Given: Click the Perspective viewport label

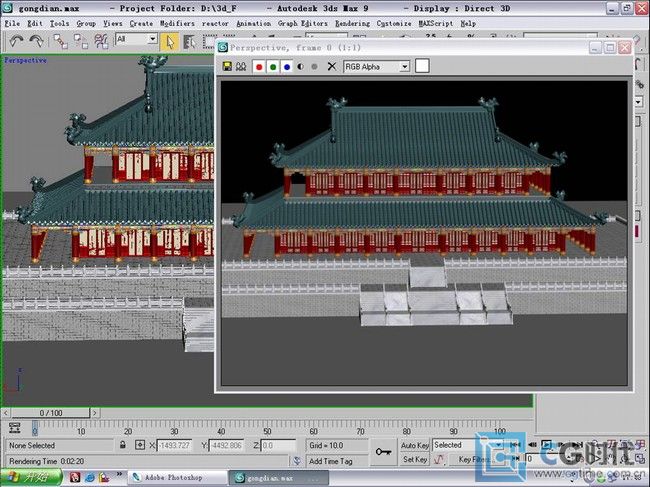Looking at the screenshot, I should click(x=25, y=60).
